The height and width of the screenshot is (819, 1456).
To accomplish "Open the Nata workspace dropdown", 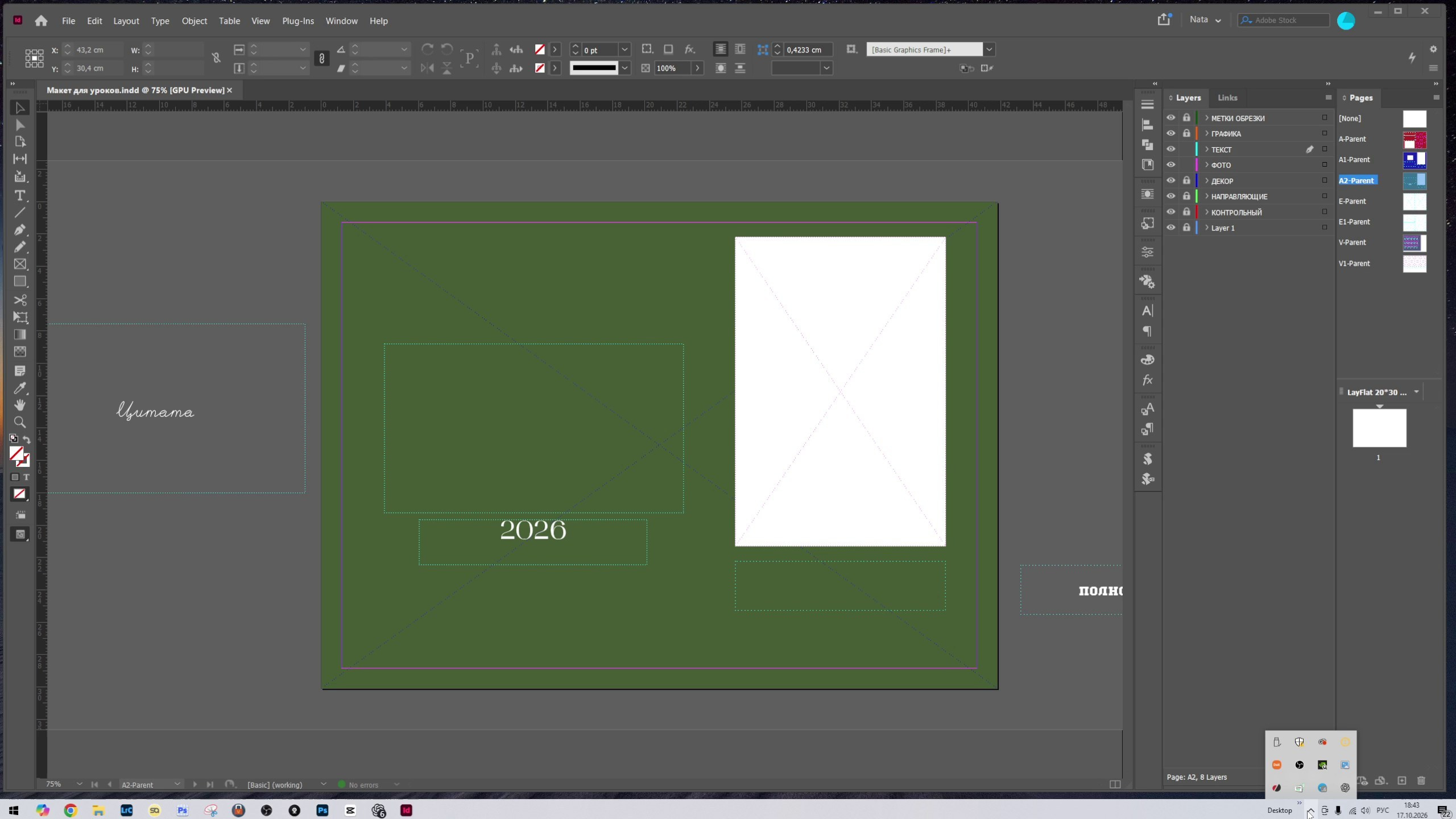I will (x=1205, y=20).
